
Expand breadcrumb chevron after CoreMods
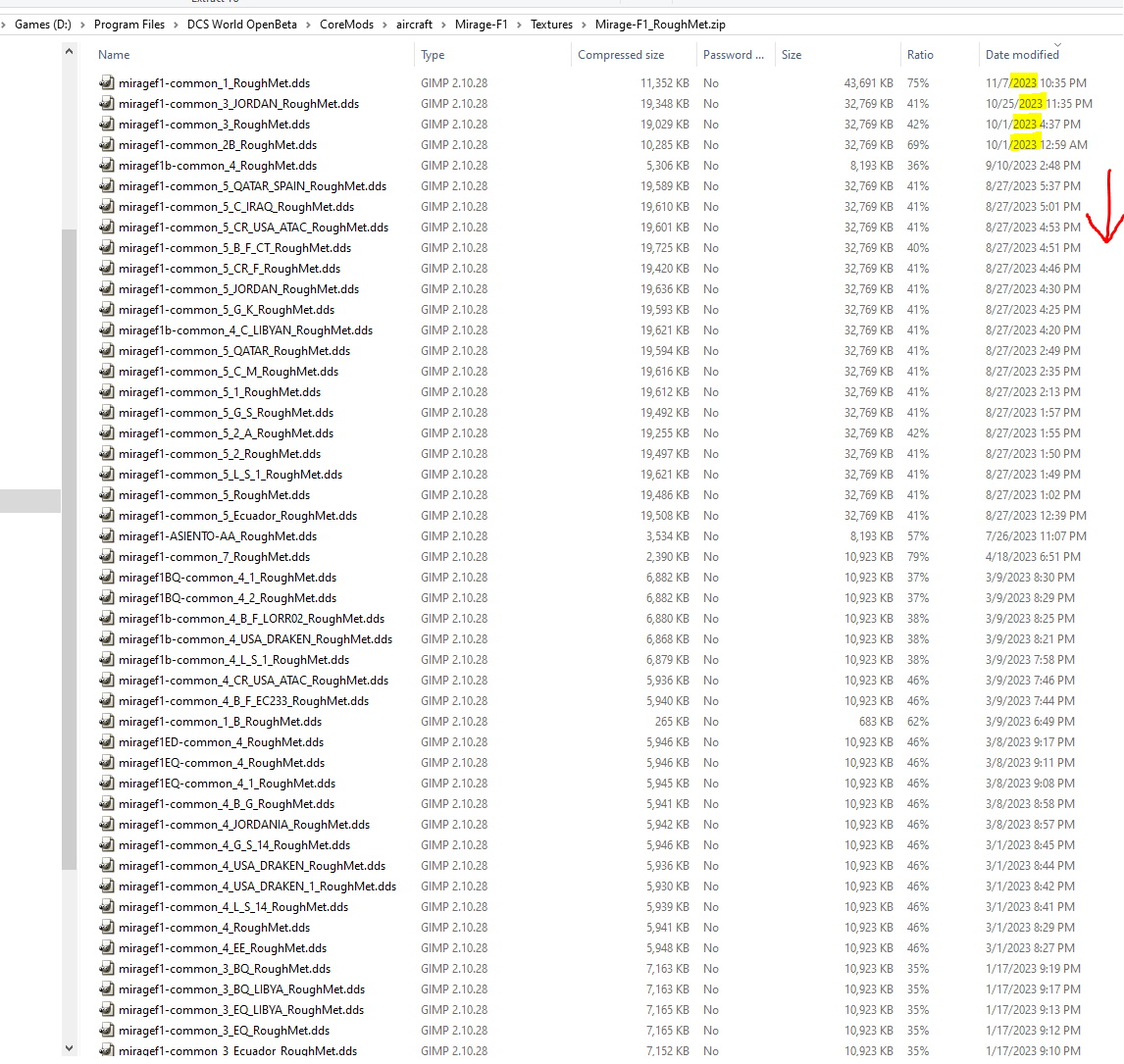[384, 25]
